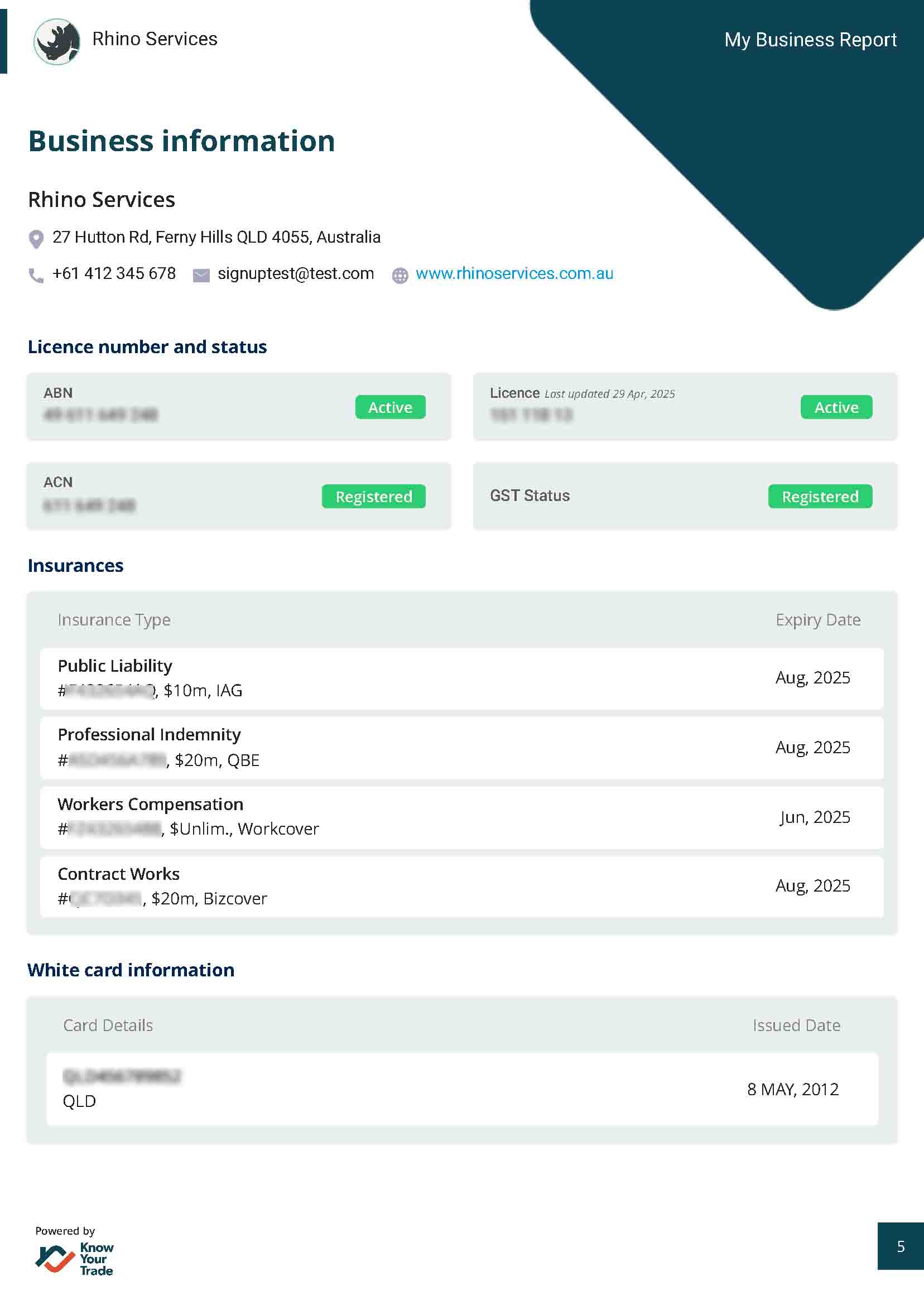Image resolution: width=924 pixels, height=1305 pixels.
Task: Click the website globe icon
Action: [x=400, y=276]
